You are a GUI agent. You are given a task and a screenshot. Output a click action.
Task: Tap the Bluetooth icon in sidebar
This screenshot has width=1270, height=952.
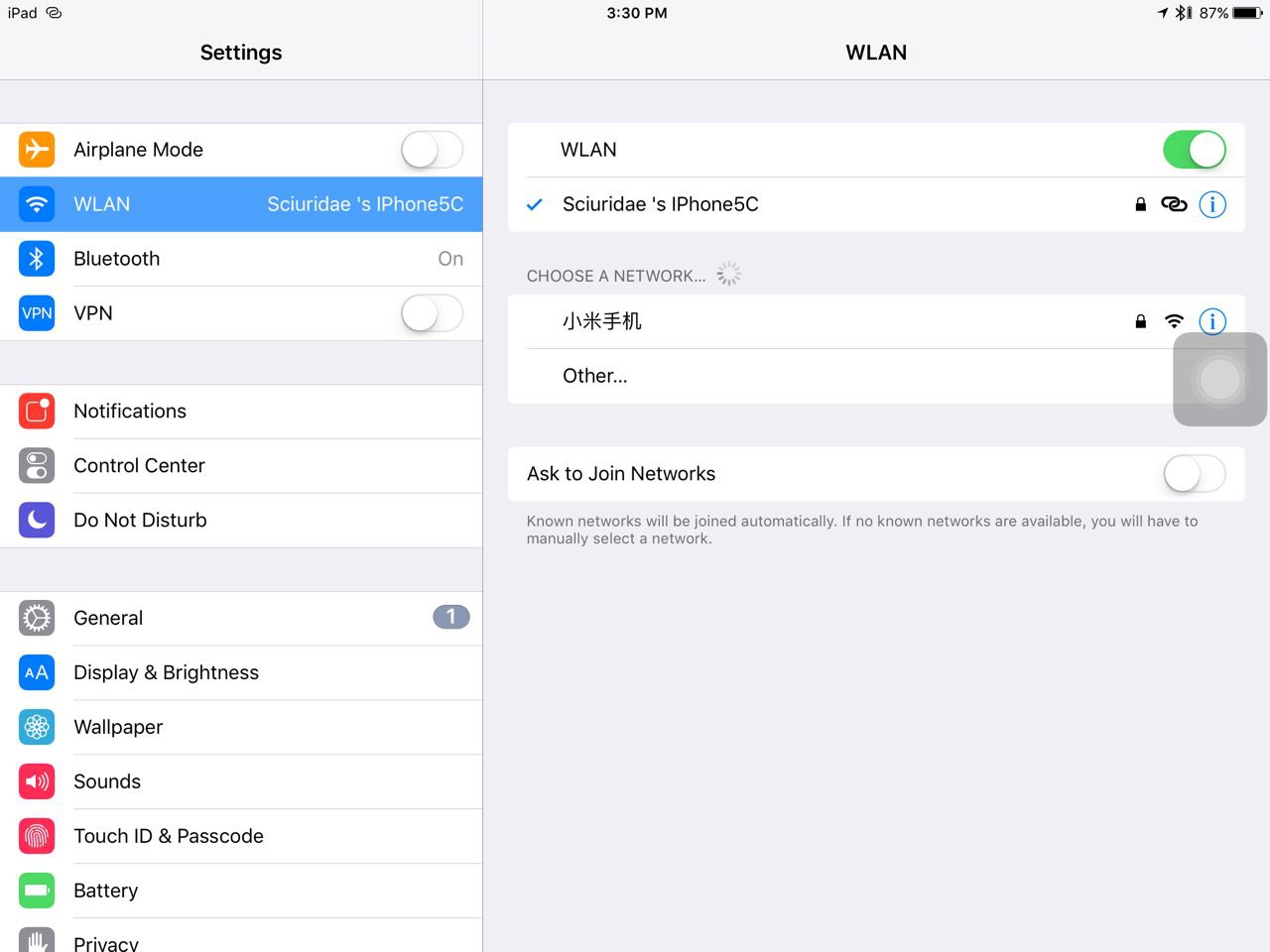click(x=37, y=259)
